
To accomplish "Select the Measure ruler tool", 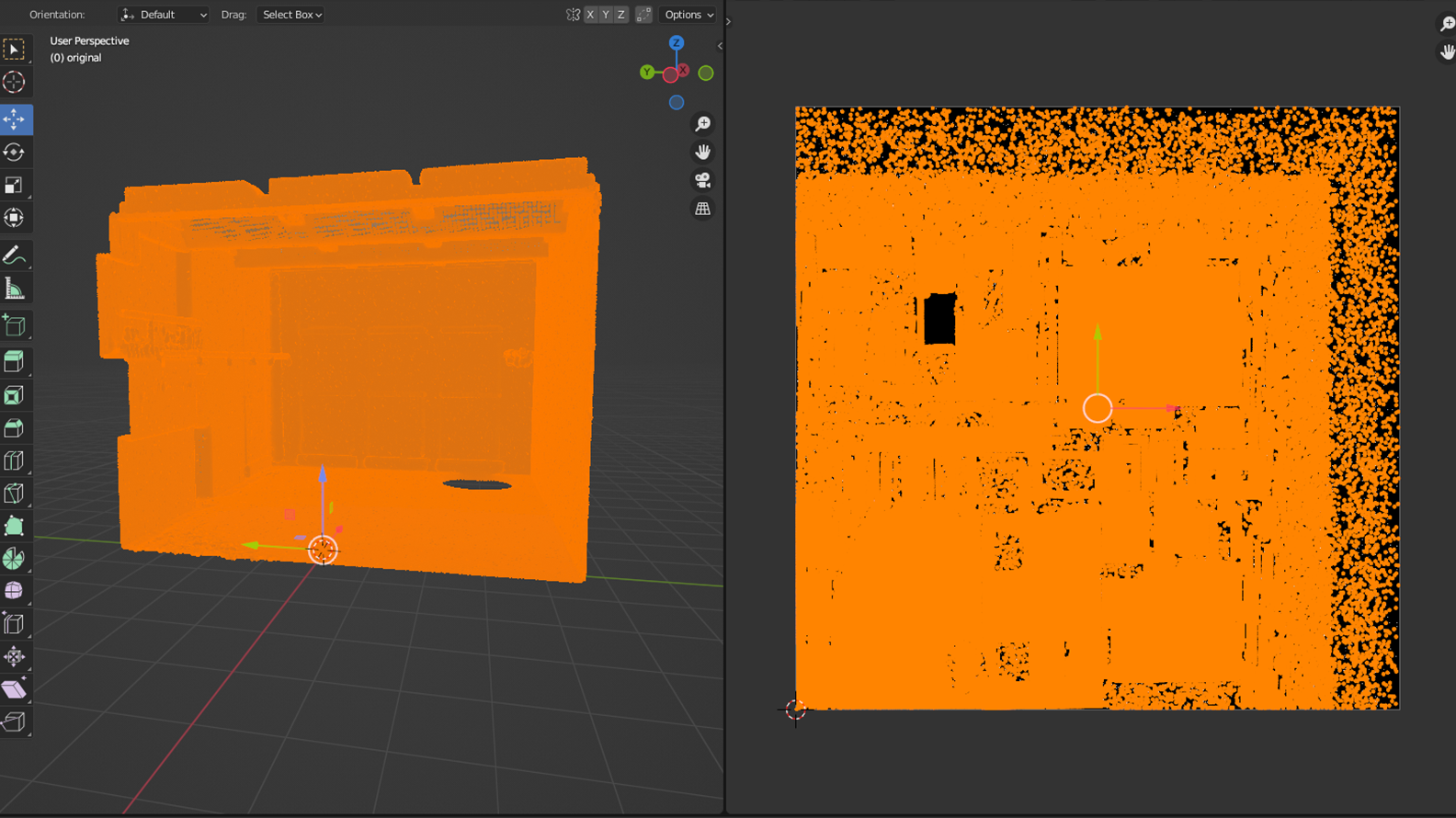I will pos(14,290).
